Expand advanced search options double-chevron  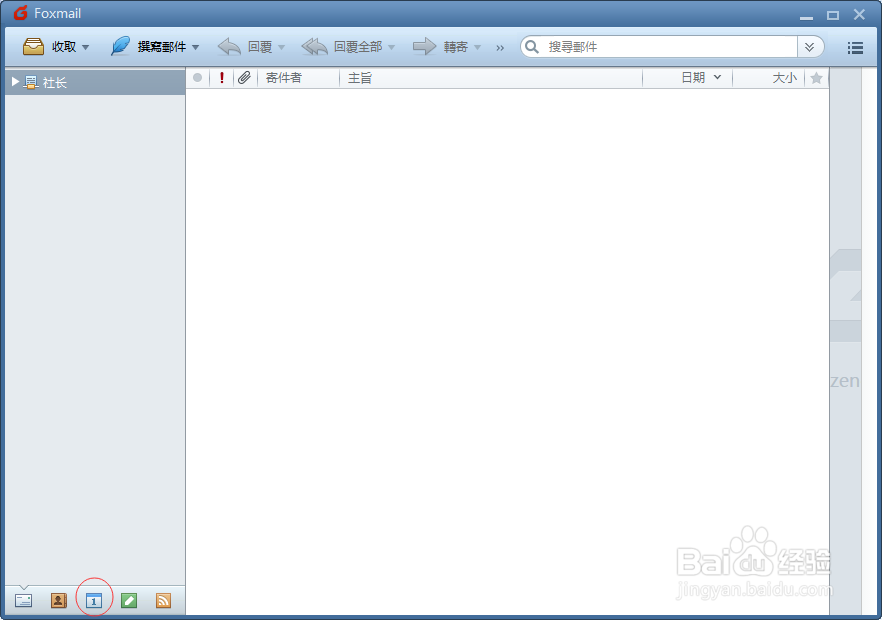coord(809,47)
